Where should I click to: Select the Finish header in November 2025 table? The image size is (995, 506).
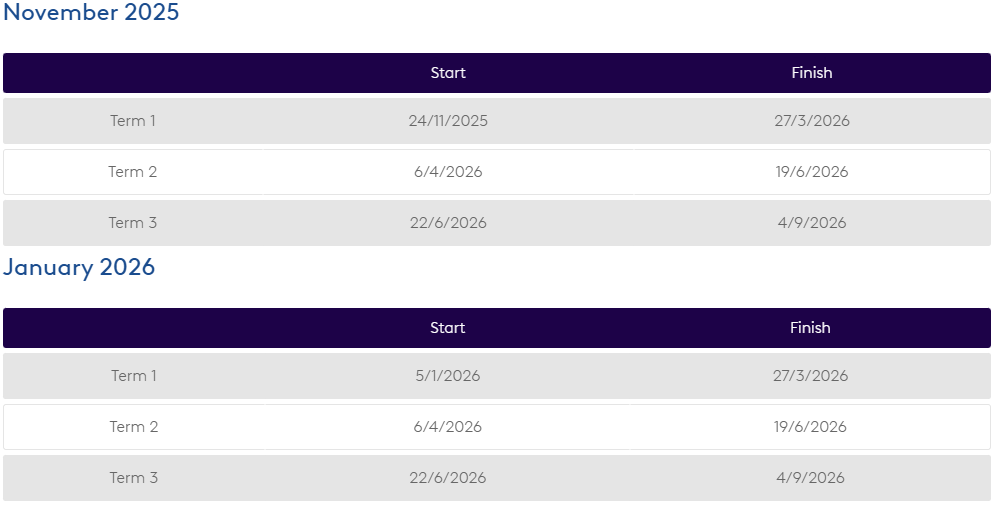(x=811, y=73)
